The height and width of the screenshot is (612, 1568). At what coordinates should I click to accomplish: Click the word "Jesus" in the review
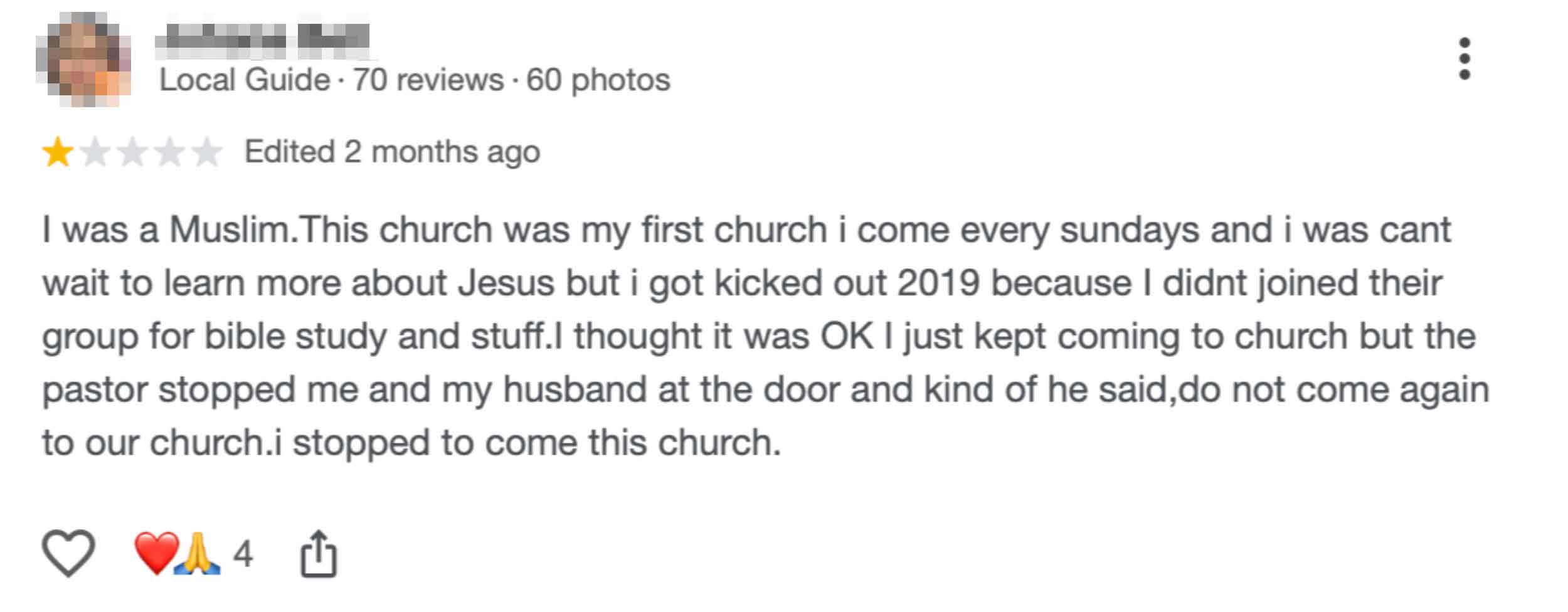coord(506,283)
